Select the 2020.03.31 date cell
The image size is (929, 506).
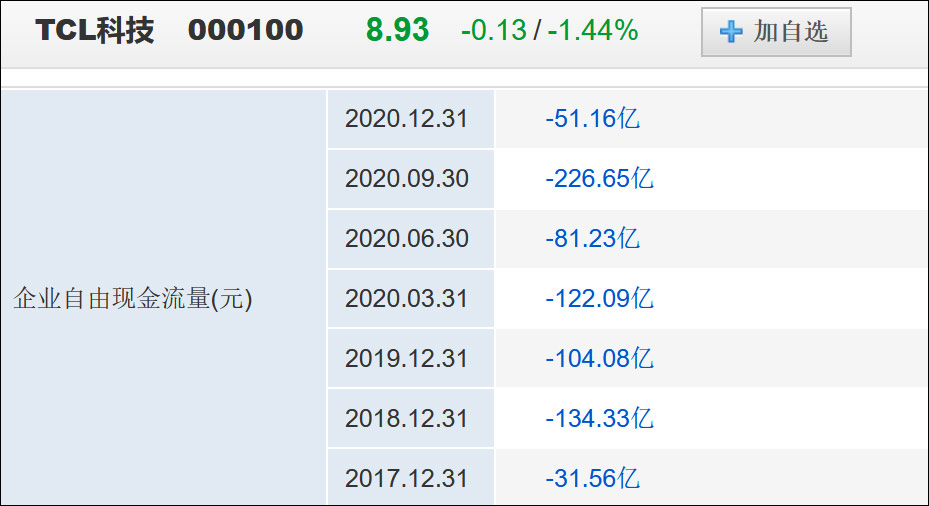(x=407, y=299)
